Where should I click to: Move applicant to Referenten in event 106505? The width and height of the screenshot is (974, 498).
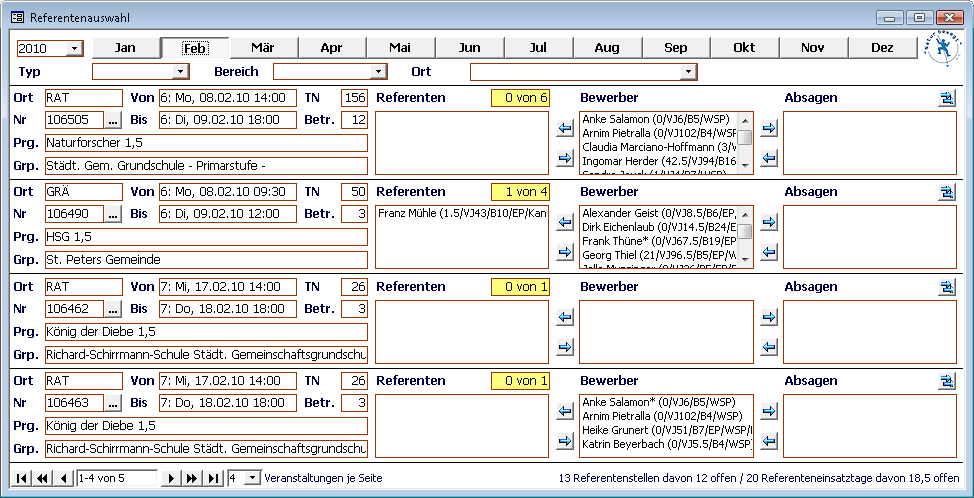[x=565, y=129]
